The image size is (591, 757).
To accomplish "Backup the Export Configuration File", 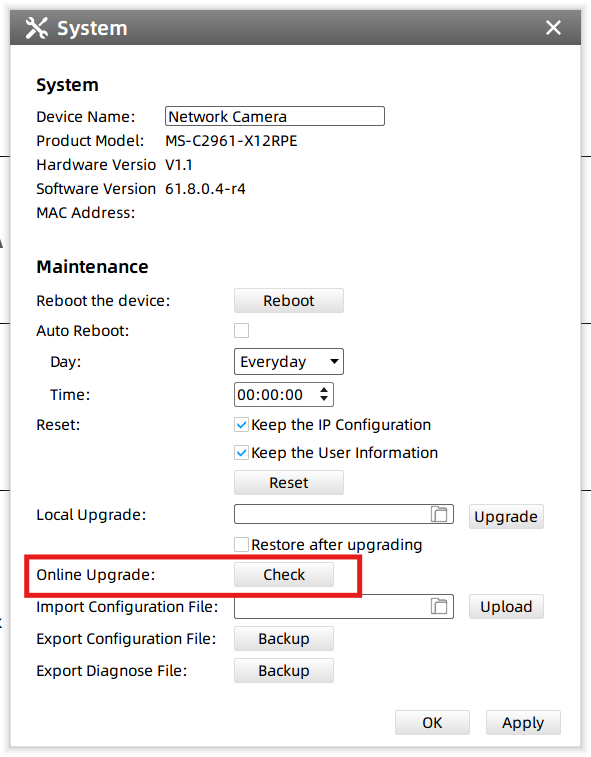I will (x=284, y=639).
